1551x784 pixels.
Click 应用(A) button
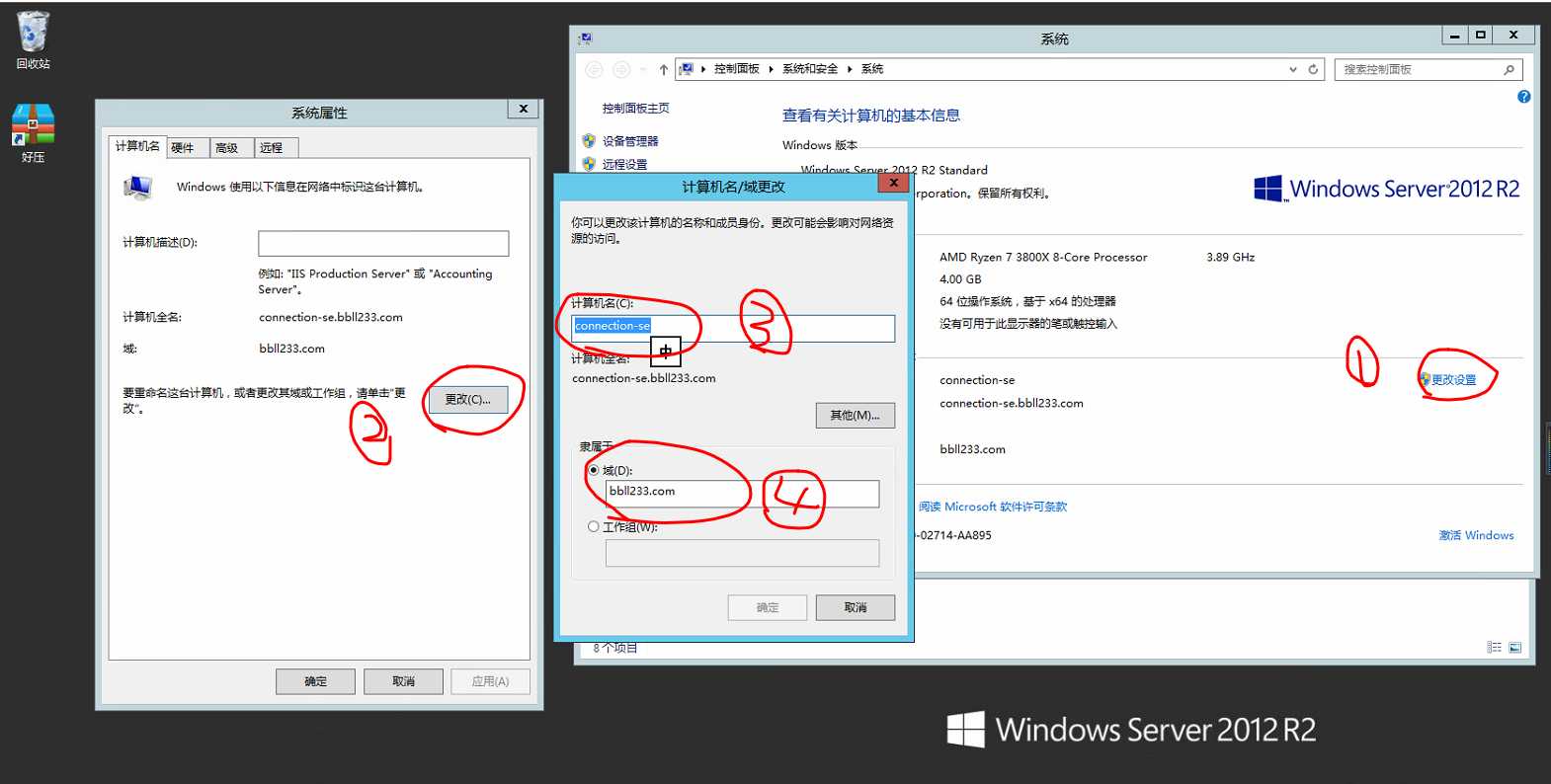[490, 681]
